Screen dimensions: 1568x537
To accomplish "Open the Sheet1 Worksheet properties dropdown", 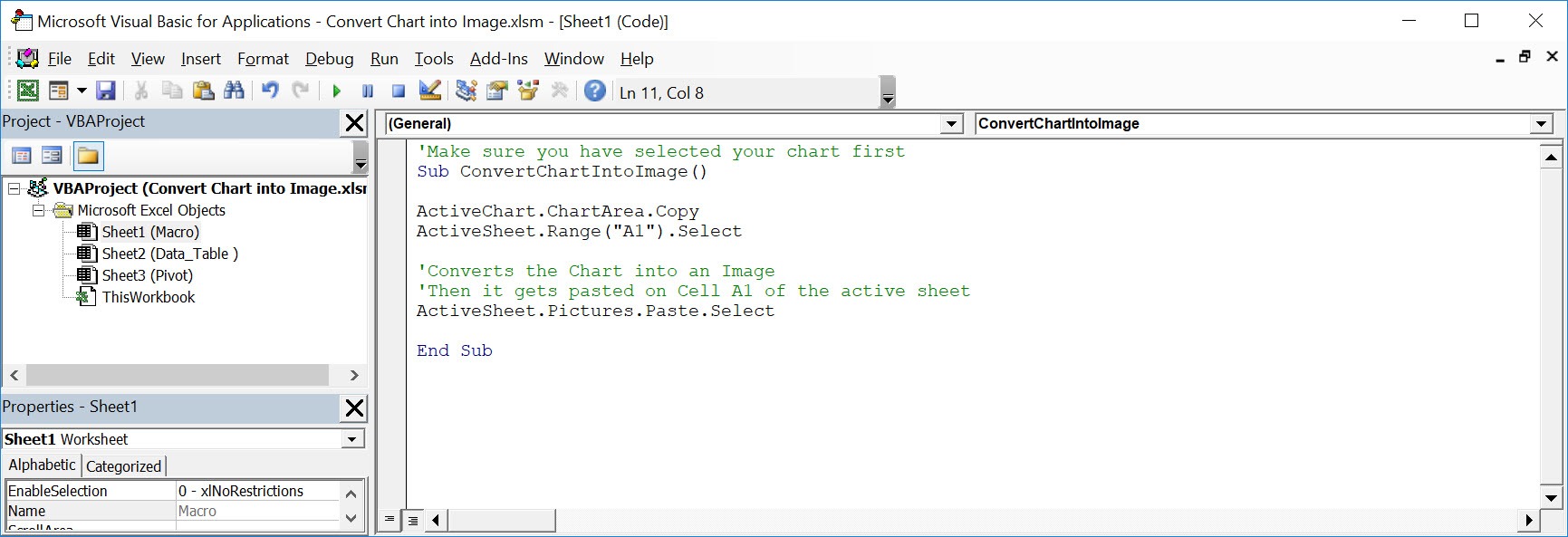I will (x=352, y=439).
